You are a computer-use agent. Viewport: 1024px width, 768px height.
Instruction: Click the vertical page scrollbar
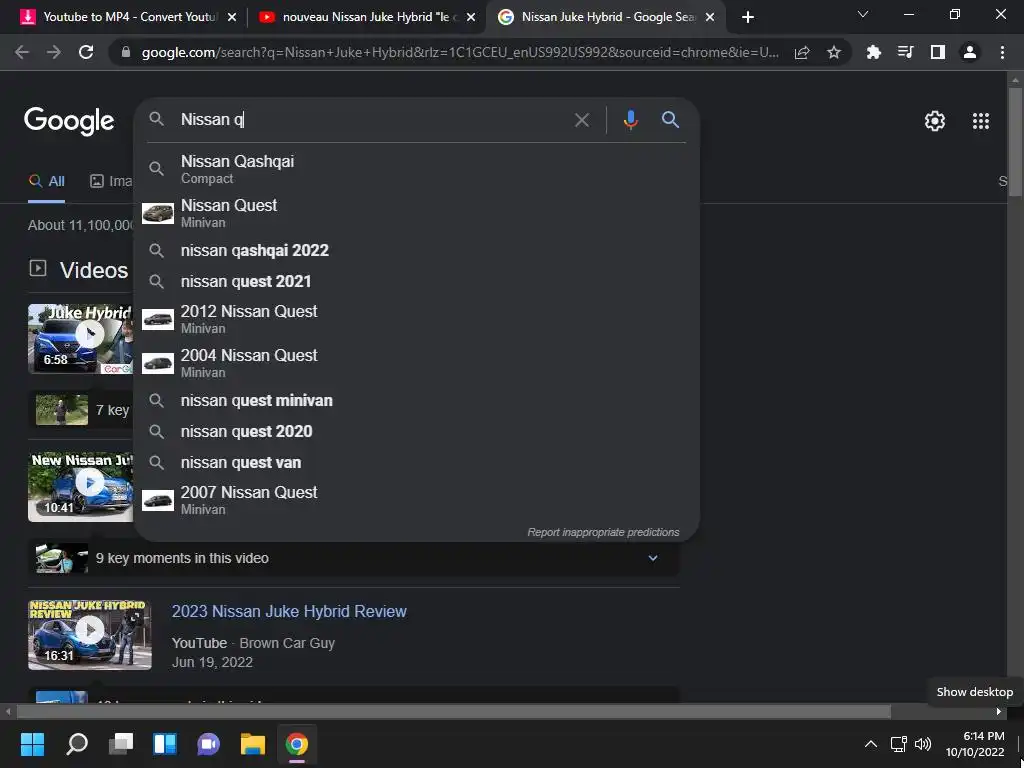[x=1015, y=140]
